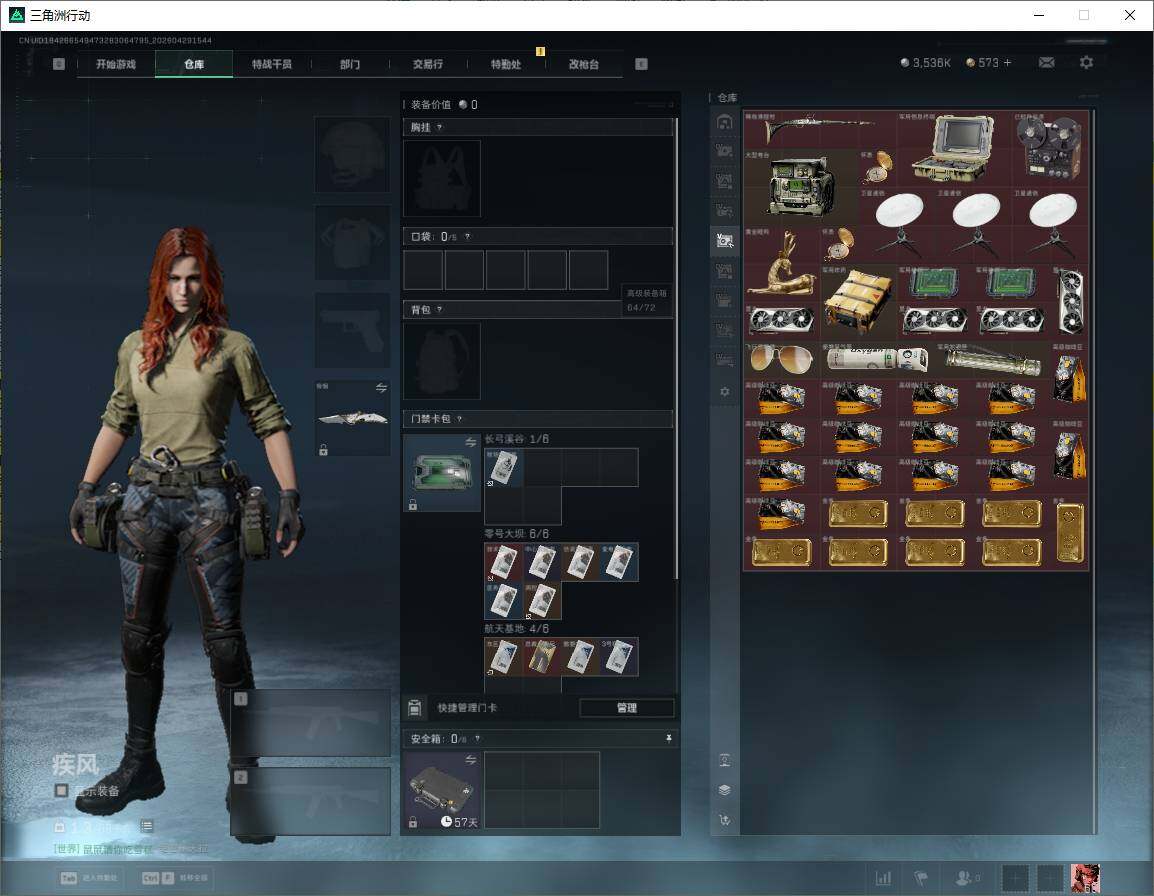Select the large military radio item
Image resolution: width=1154 pixels, height=896 pixels.
(x=800, y=187)
